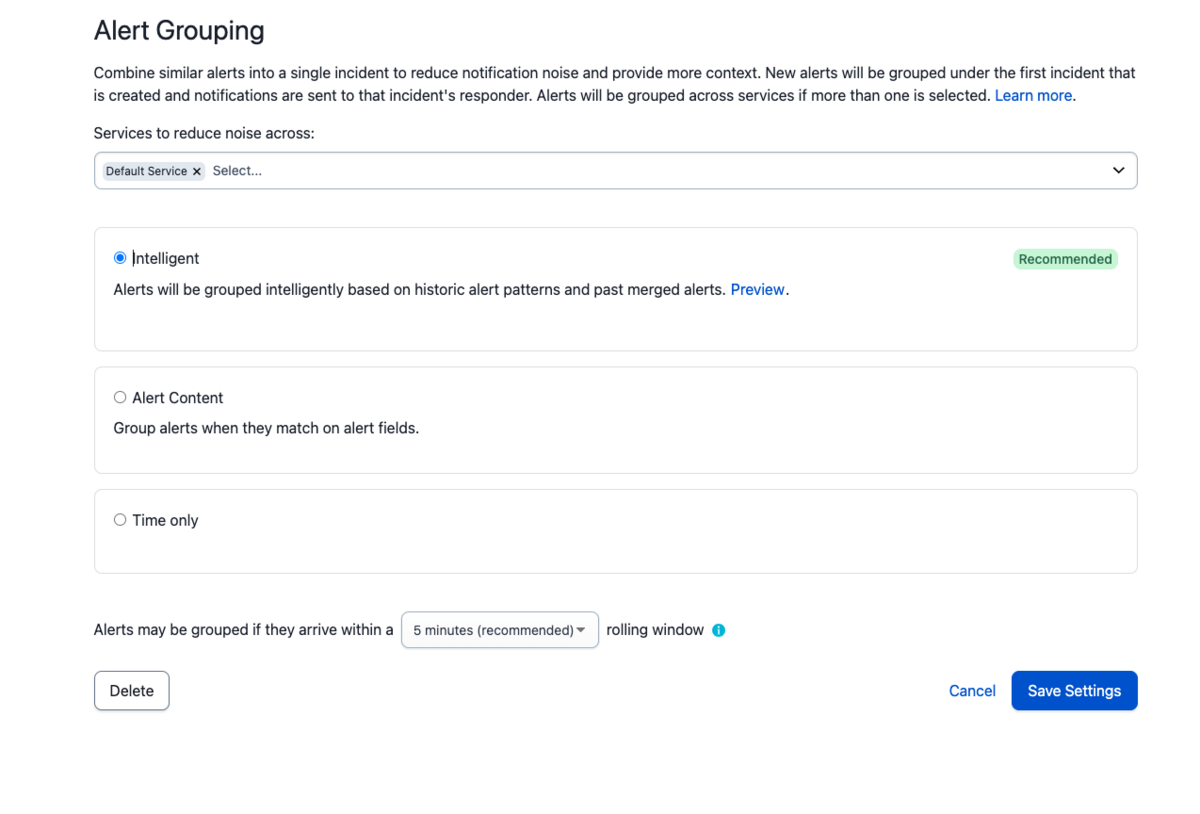Screen dimensions: 1200x814
Task: Select the Intelligent grouping option
Action: [120, 258]
